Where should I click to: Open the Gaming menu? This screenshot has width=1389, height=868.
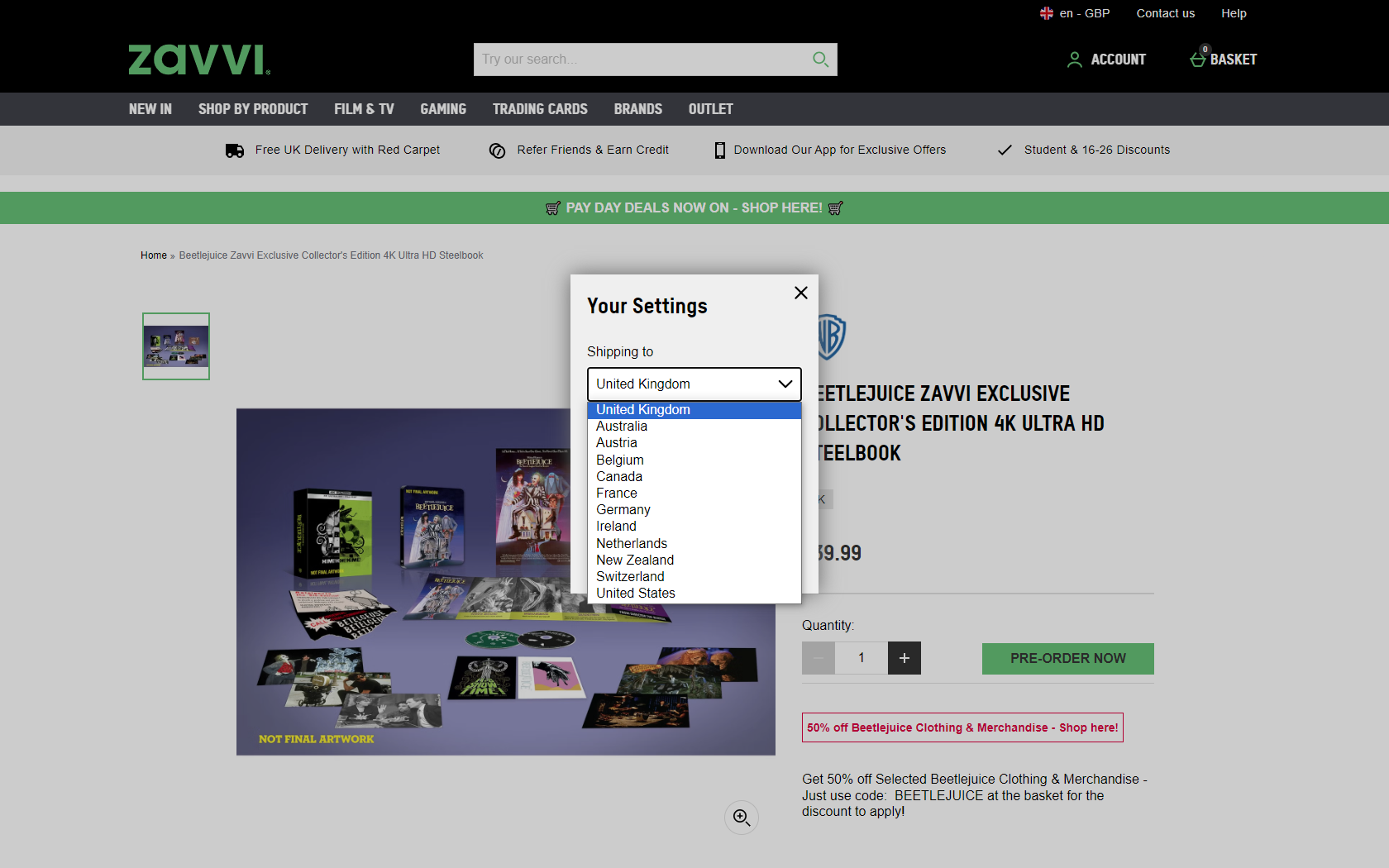[x=443, y=109]
